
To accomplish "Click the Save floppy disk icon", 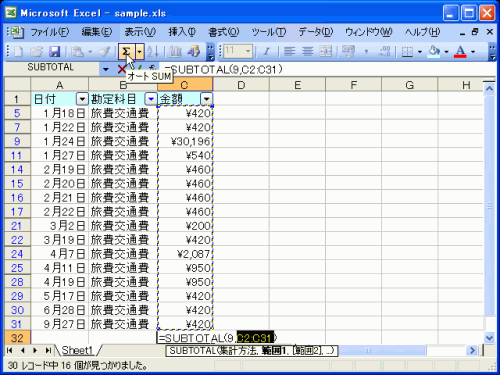I will 54,52.
